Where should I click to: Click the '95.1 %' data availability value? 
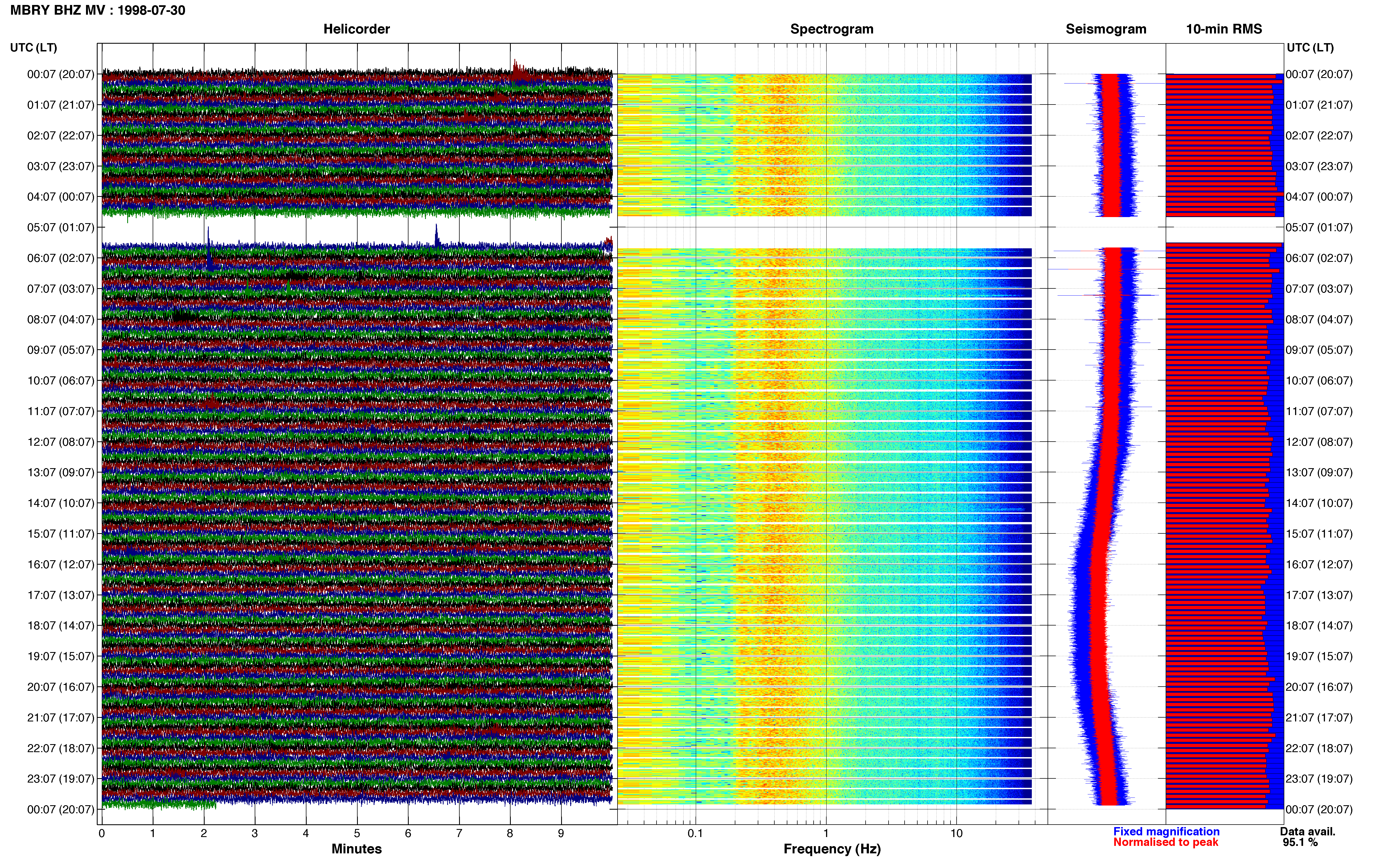click(1300, 842)
